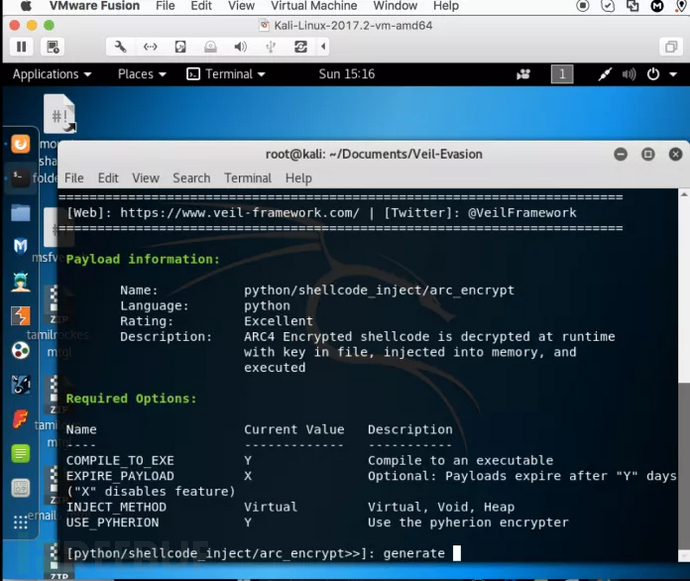Launch Maltego M icon in the dock
The height and width of the screenshot is (581, 690).
tap(20, 246)
